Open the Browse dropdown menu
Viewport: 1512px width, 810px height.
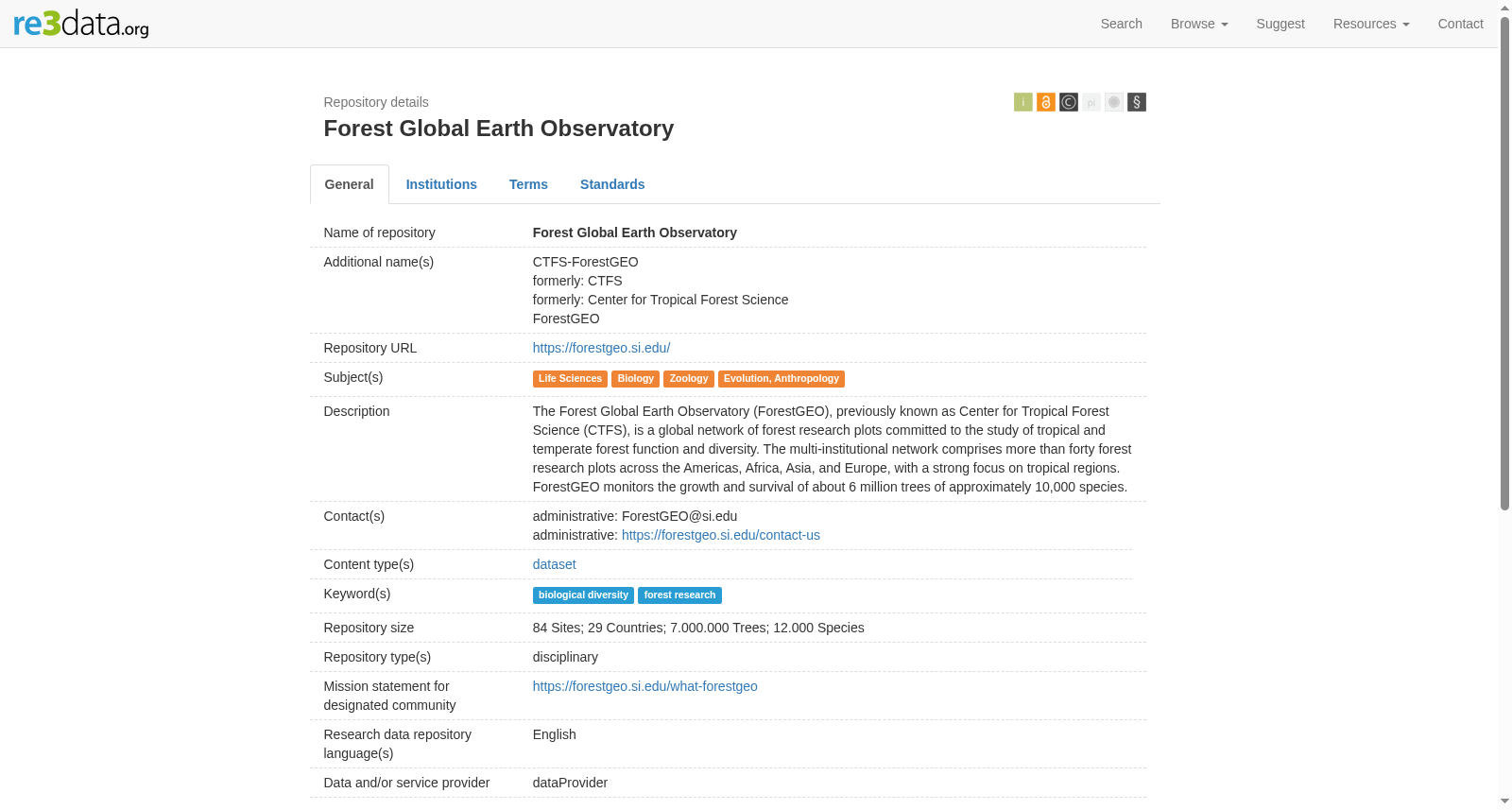pyautogui.click(x=1198, y=24)
